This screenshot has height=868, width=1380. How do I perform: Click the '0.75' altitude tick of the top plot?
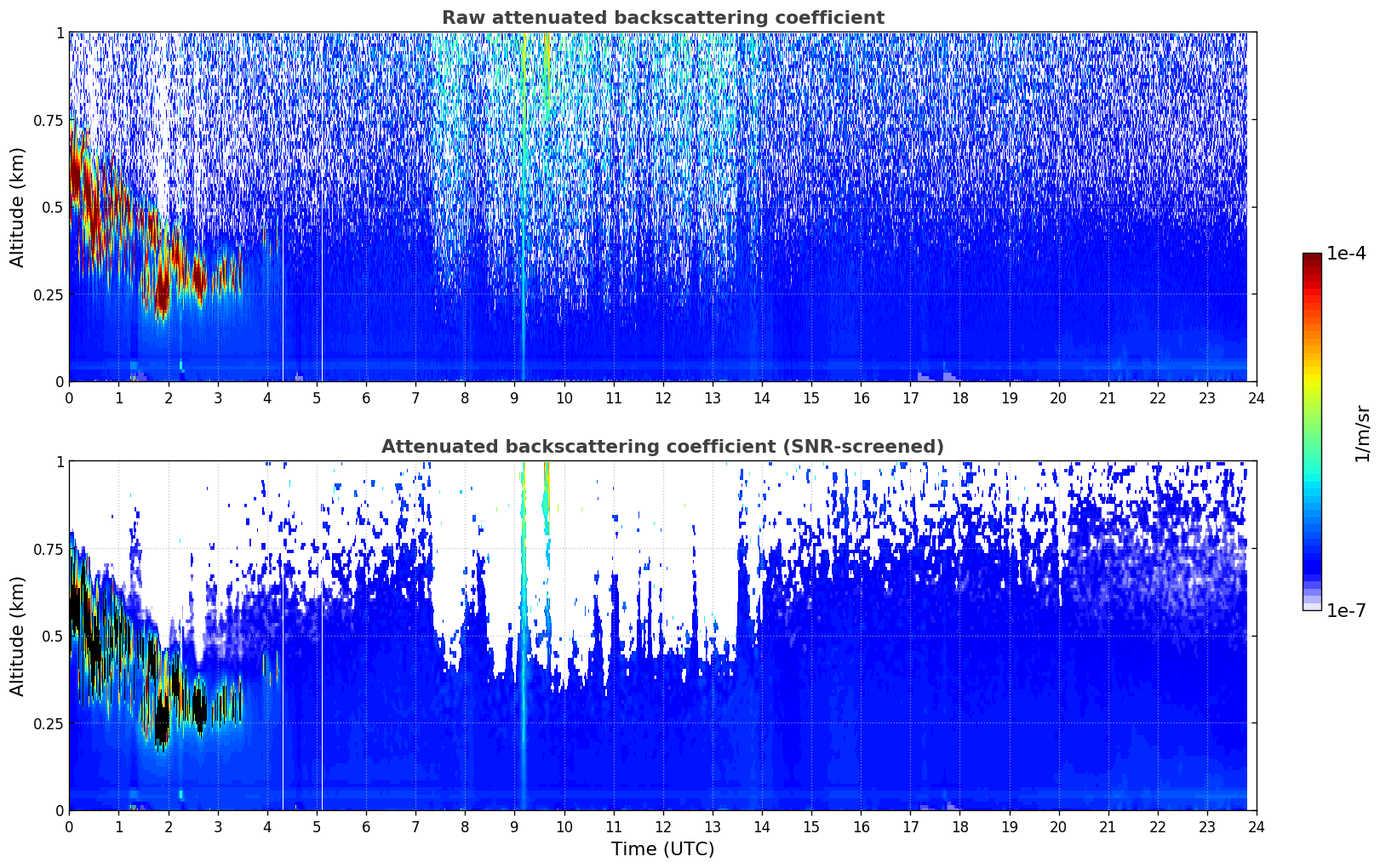coord(49,120)
